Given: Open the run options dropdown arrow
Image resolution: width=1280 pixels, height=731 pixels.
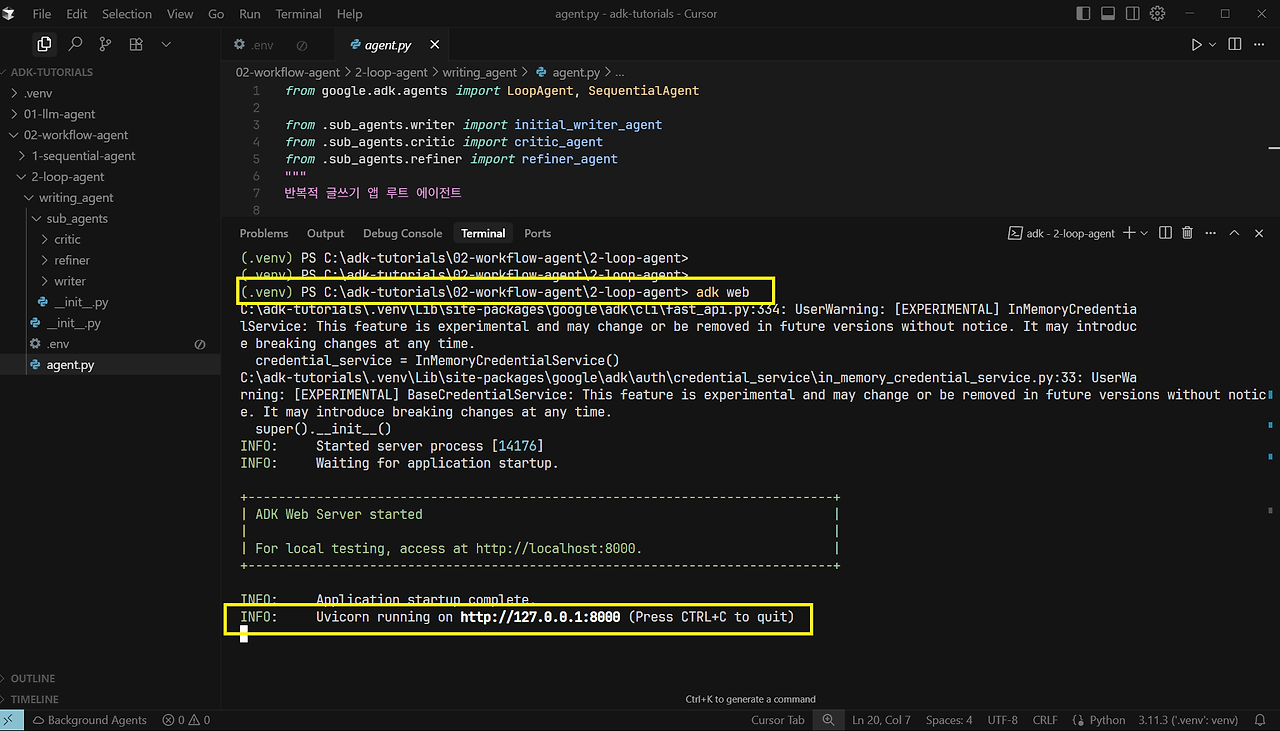Looking at the screenshot, I should click(x=1213, y=45).
